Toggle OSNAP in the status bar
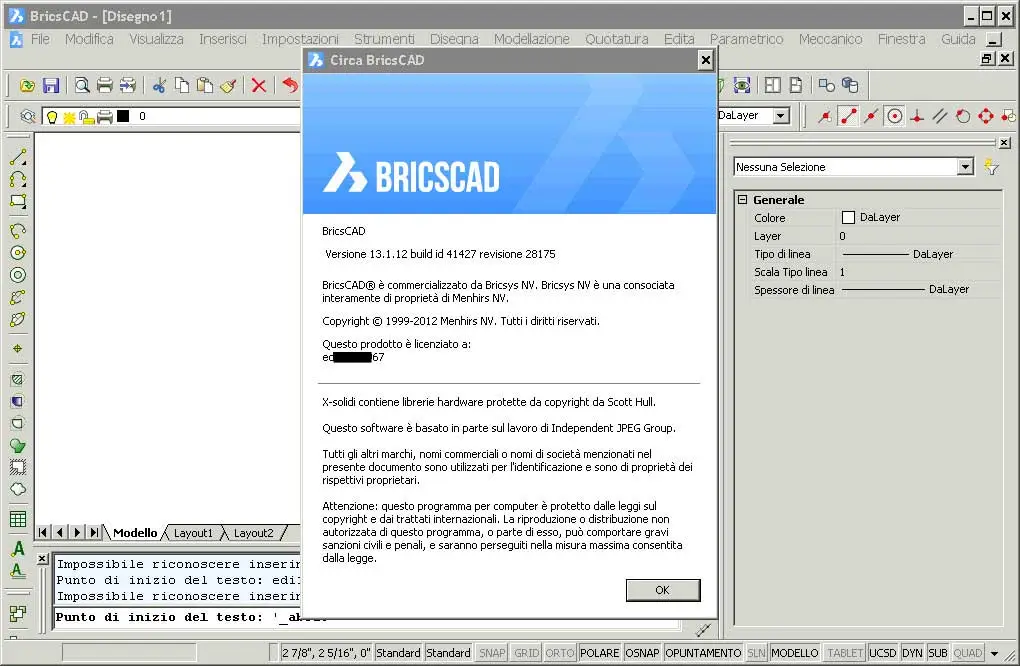This screenshot has height=666, width=1020. coord(642,652)
